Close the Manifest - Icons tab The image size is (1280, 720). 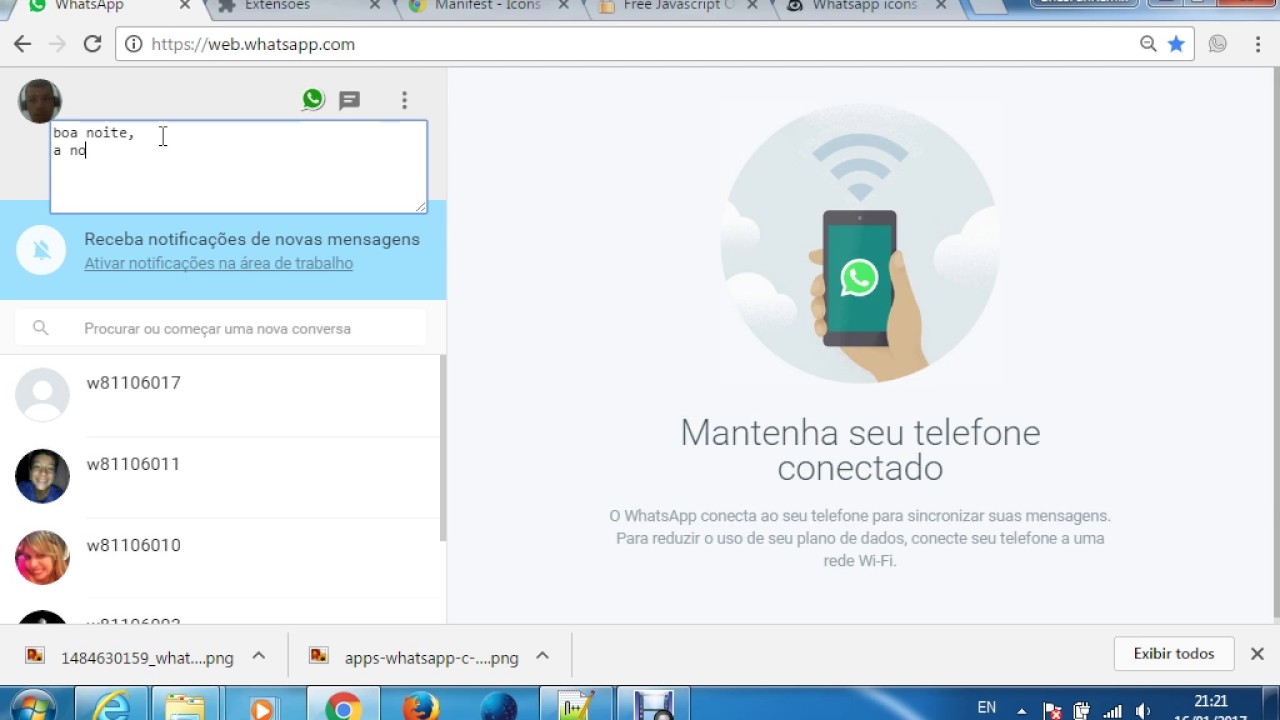tap(562, 6)
